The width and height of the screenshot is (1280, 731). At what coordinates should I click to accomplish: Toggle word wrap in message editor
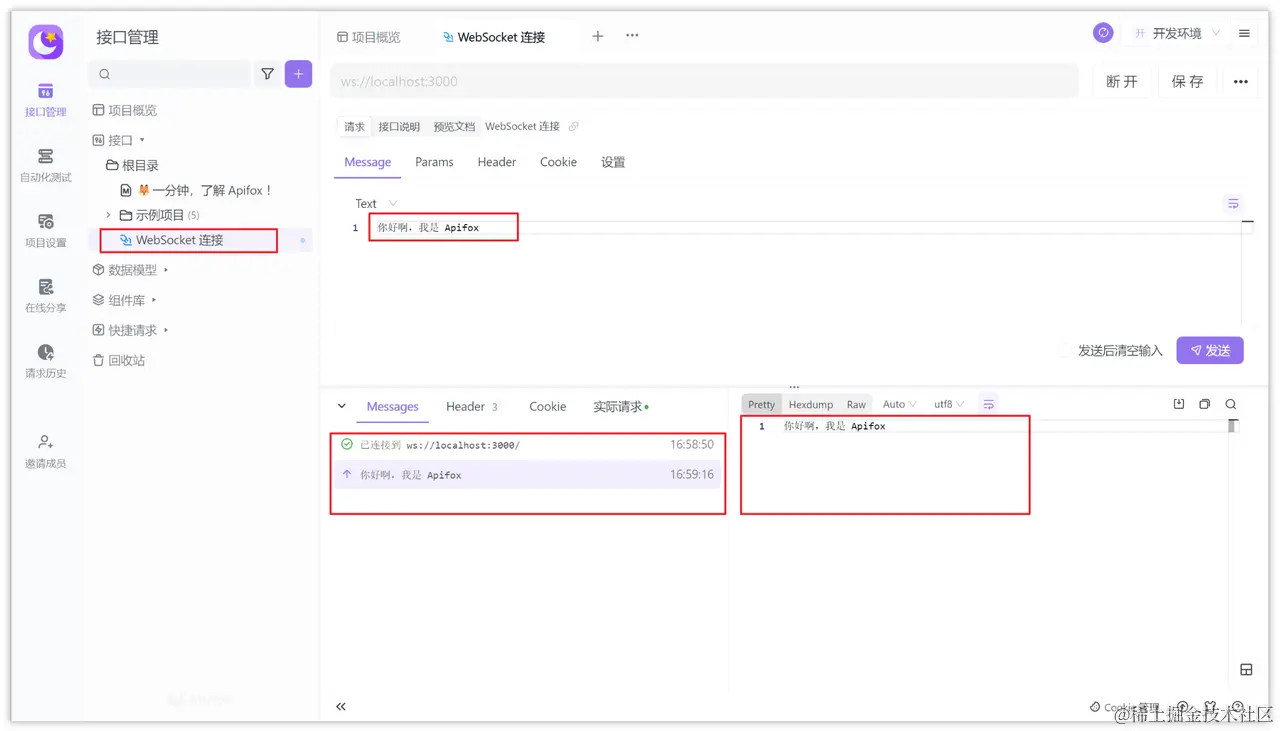[x=1233, y=203]
